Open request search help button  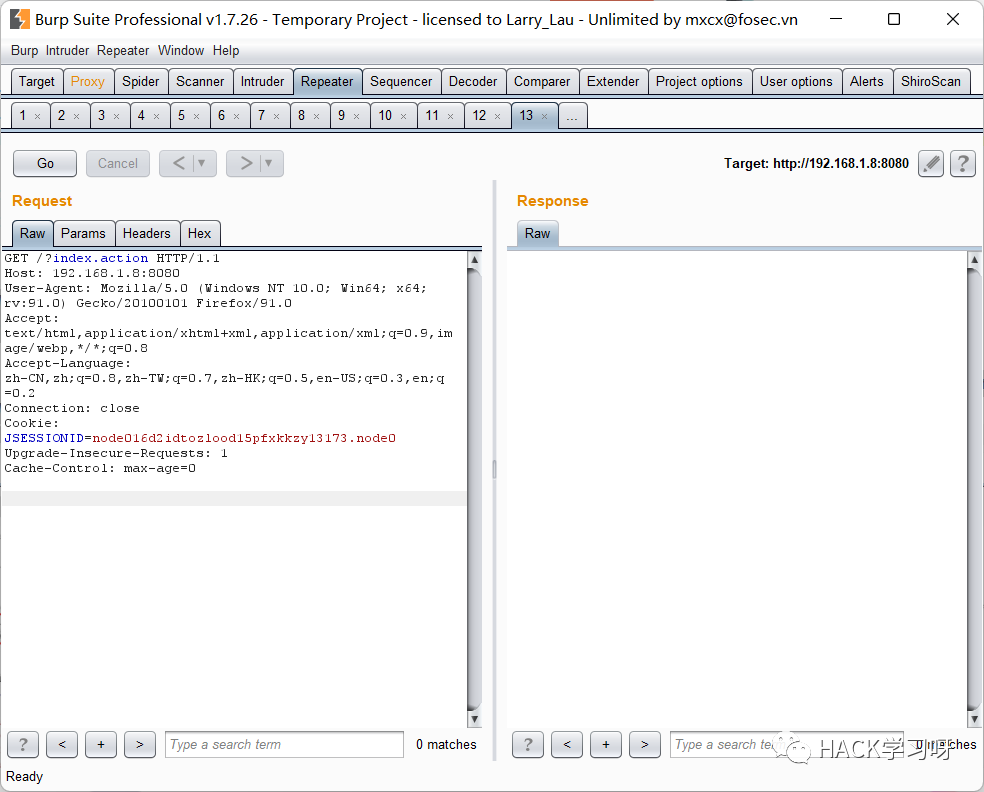[x=23, y=744]
